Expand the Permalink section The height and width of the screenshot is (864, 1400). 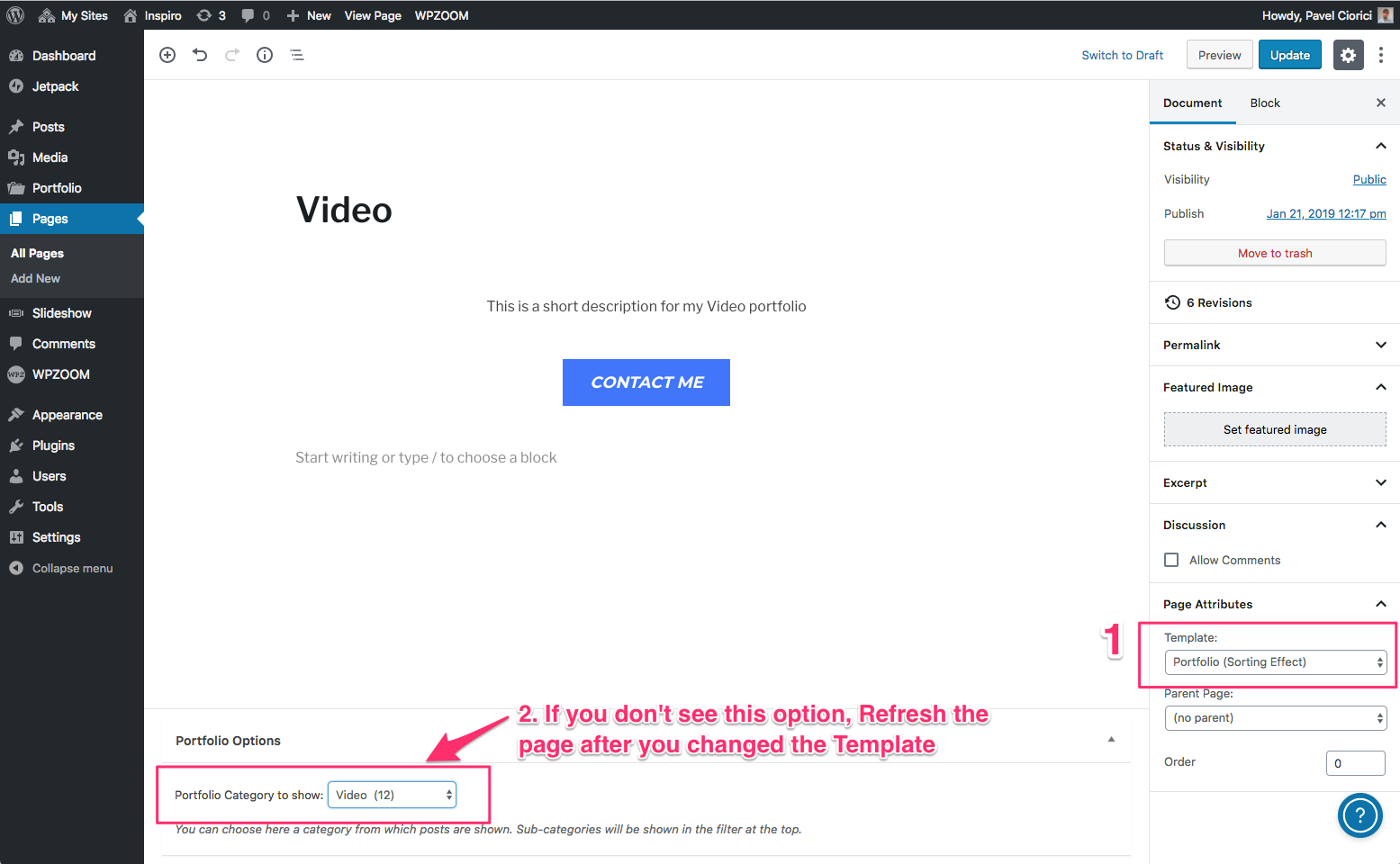1380,345
